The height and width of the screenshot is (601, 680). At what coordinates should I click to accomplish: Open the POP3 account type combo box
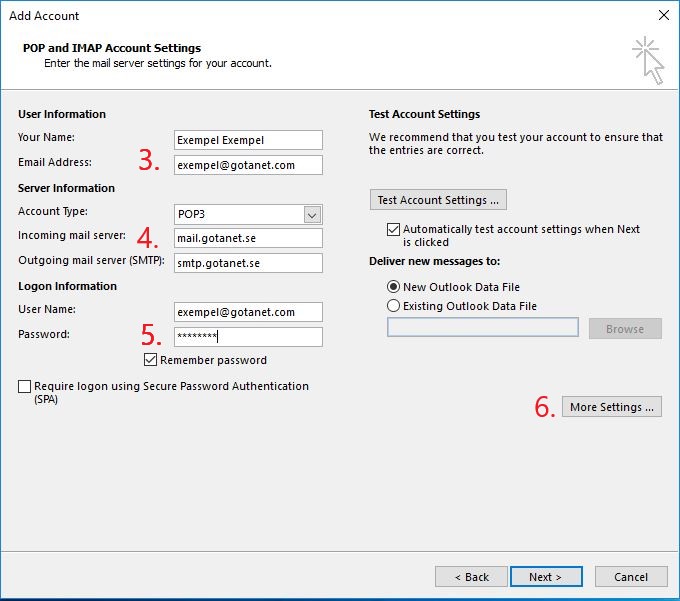point(248,215)
